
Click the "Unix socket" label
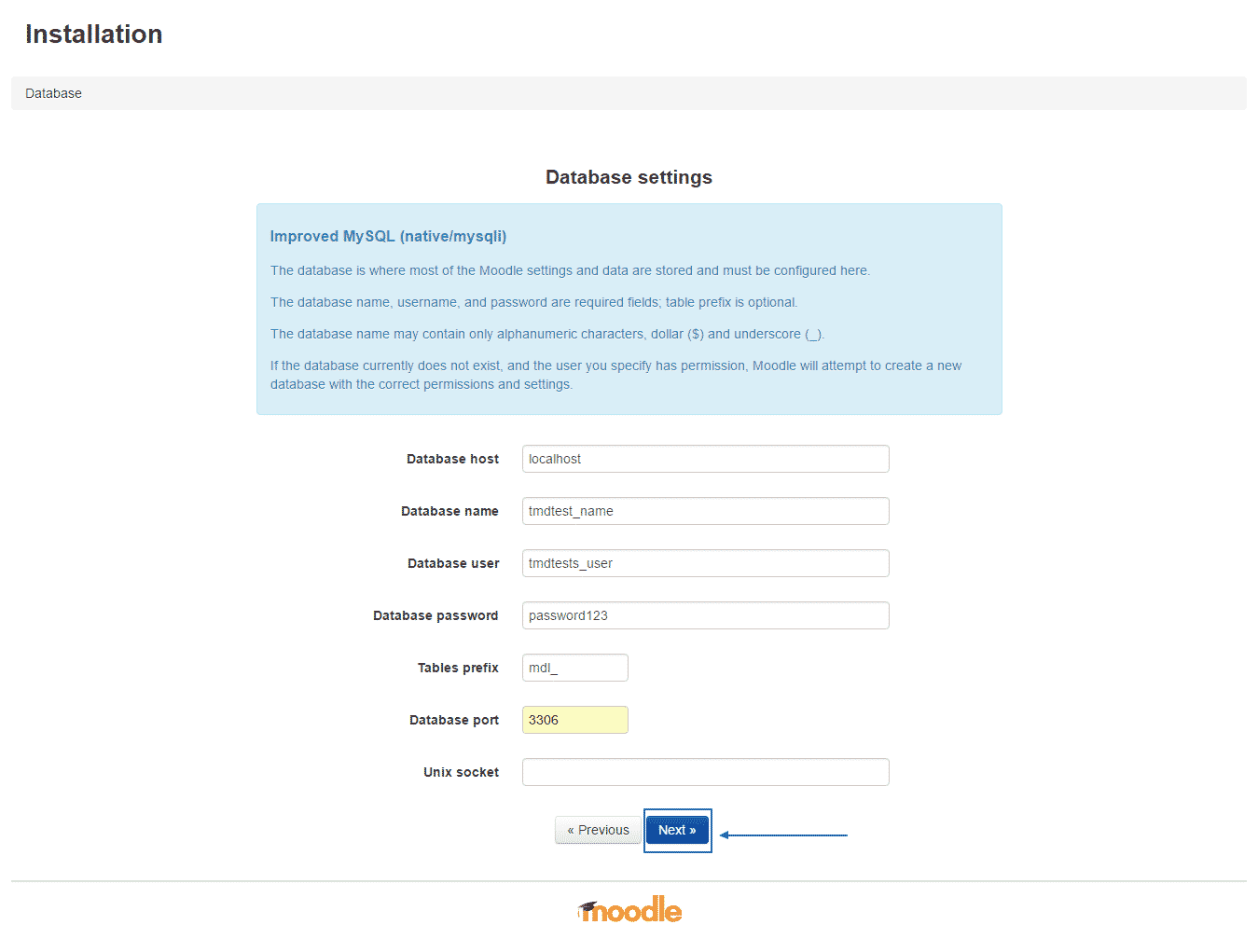pyautogui.click(x=461, y=772)
